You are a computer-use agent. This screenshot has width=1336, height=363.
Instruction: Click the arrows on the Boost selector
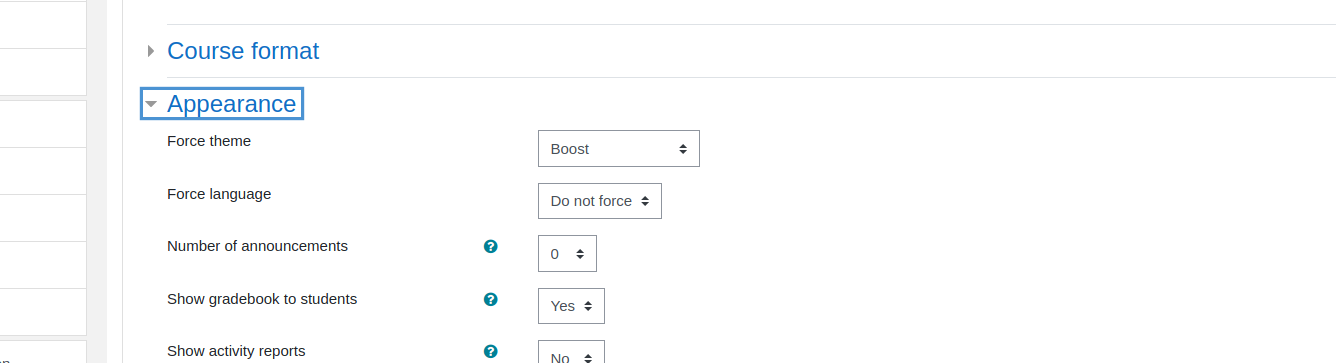click(x=683, y=149)
